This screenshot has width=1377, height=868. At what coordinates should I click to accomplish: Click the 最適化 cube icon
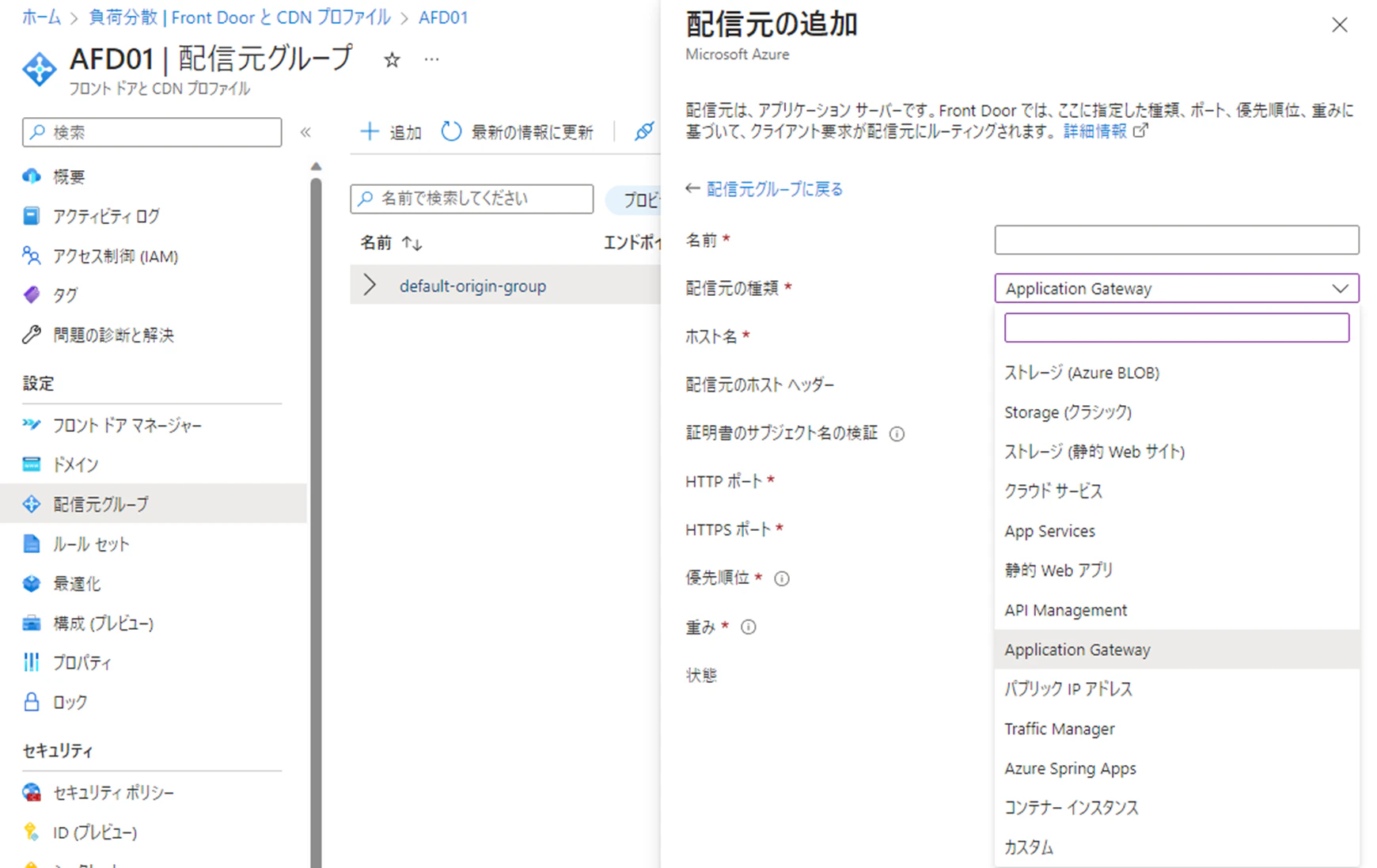point(32,583)
